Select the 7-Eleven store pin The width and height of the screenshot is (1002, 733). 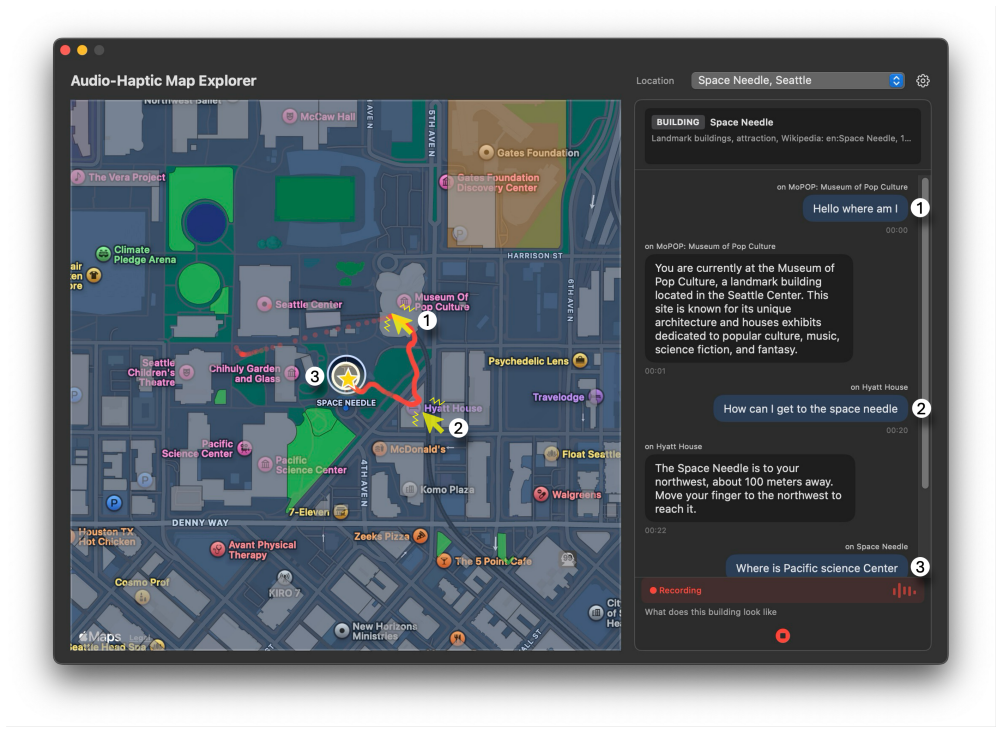(x=341, y=512)
